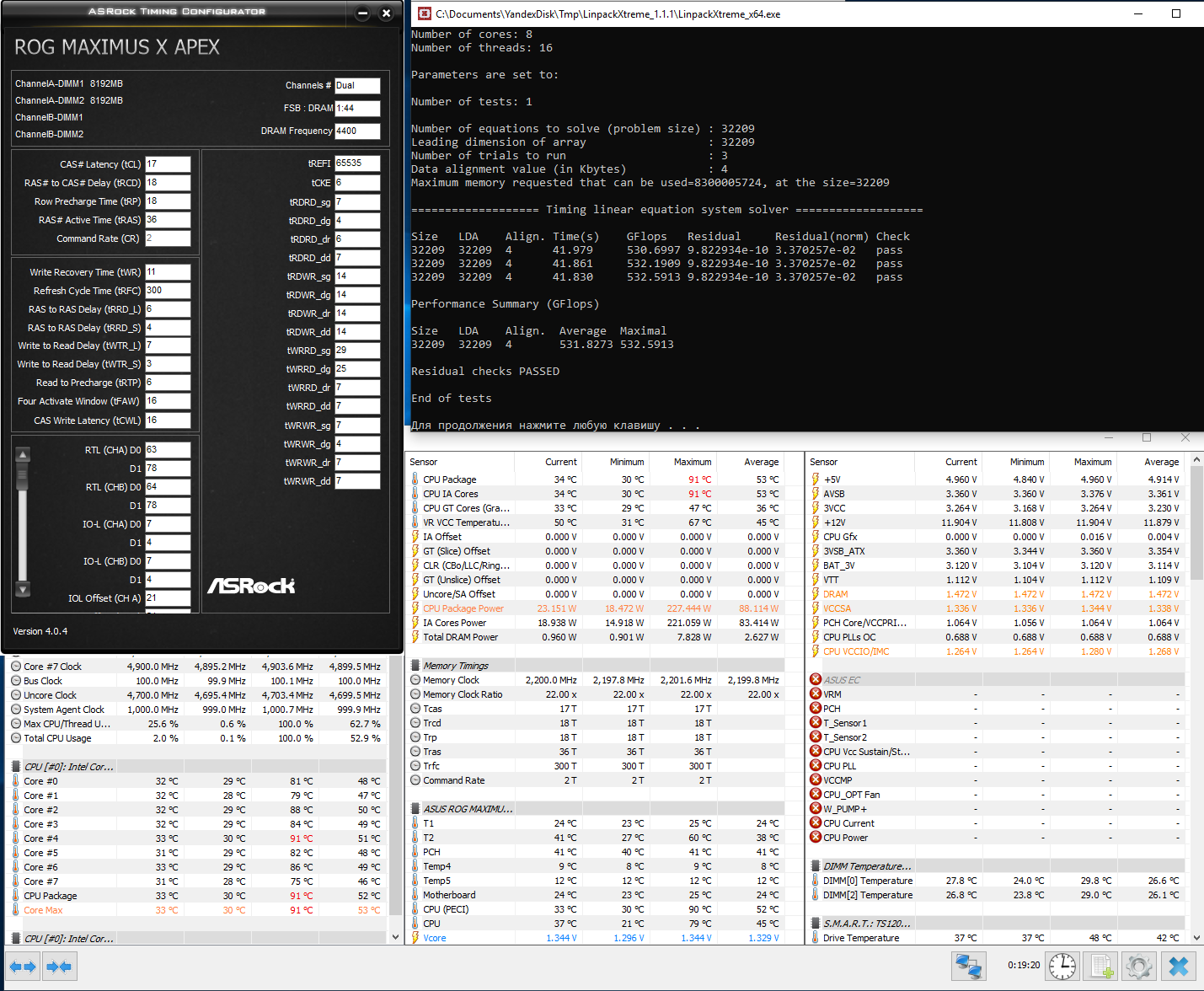This screenshot has height=991, width=1204.
Task: Select the ASUS EC sensor group header
Action: pos(995,680)
